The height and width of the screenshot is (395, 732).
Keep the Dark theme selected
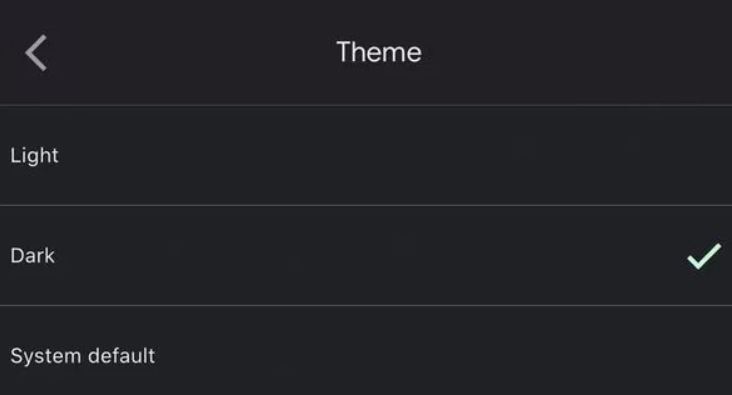click(x=366, y=255)
